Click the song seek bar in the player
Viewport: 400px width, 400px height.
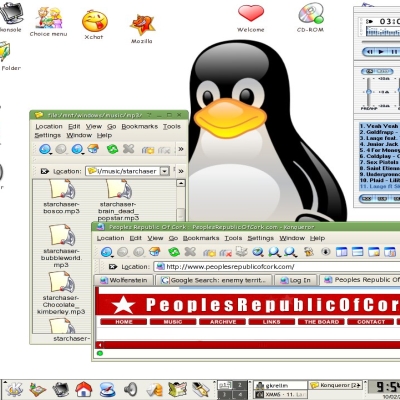click(381, 42)
